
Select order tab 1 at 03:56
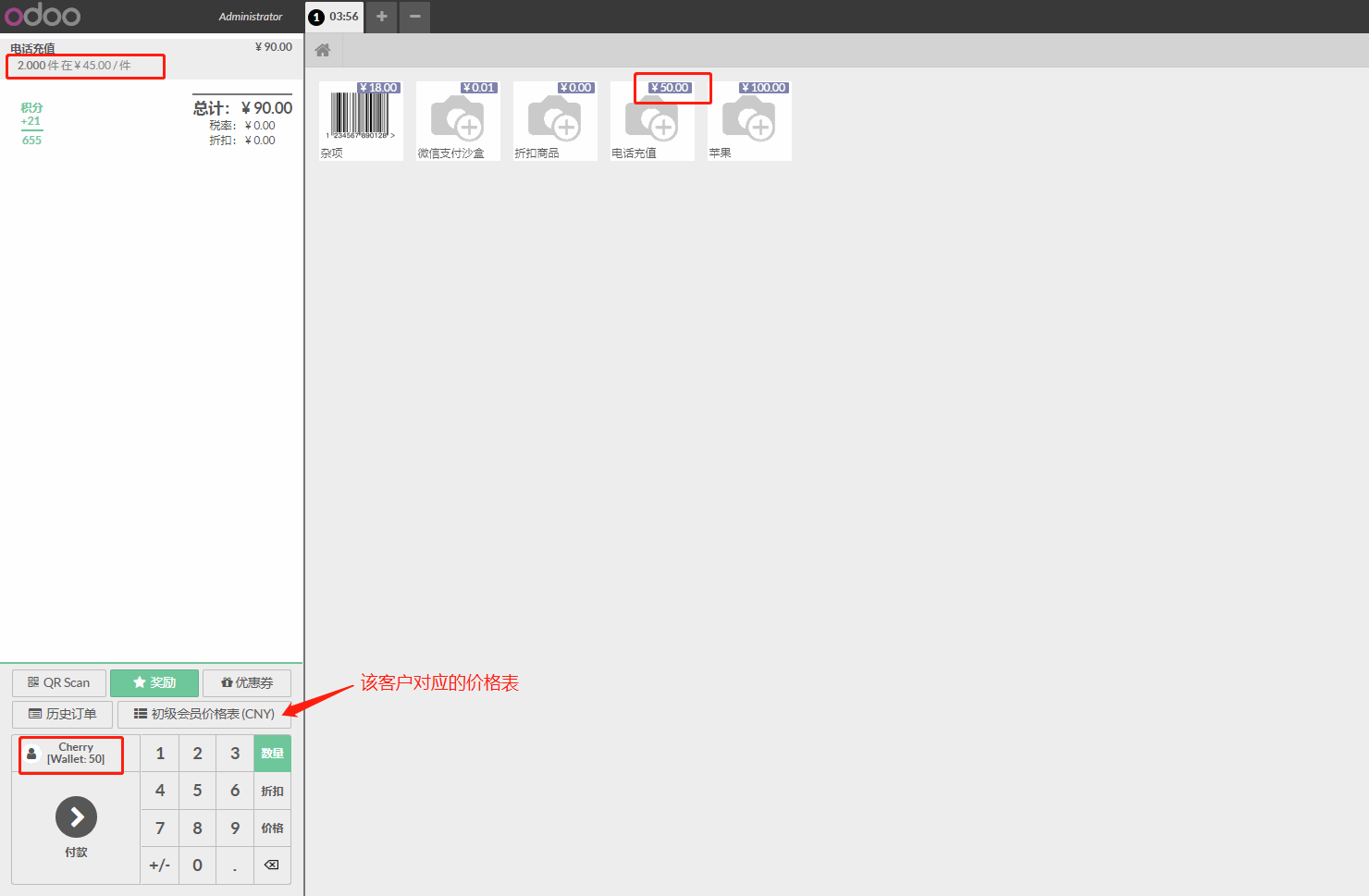pyautogui.click(x=335, y=17)
